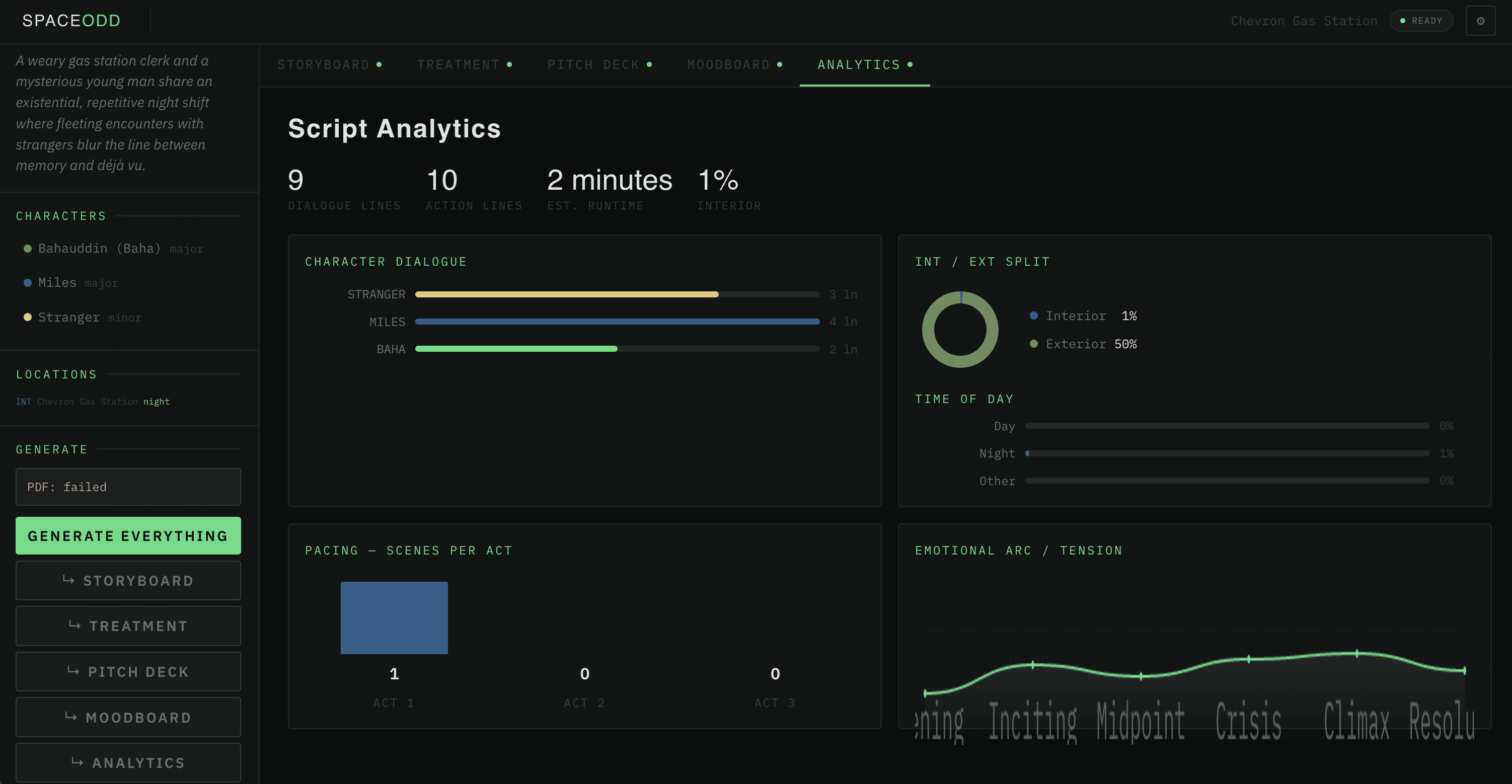Select the Pitch Deck tab

tap(598, 64)
